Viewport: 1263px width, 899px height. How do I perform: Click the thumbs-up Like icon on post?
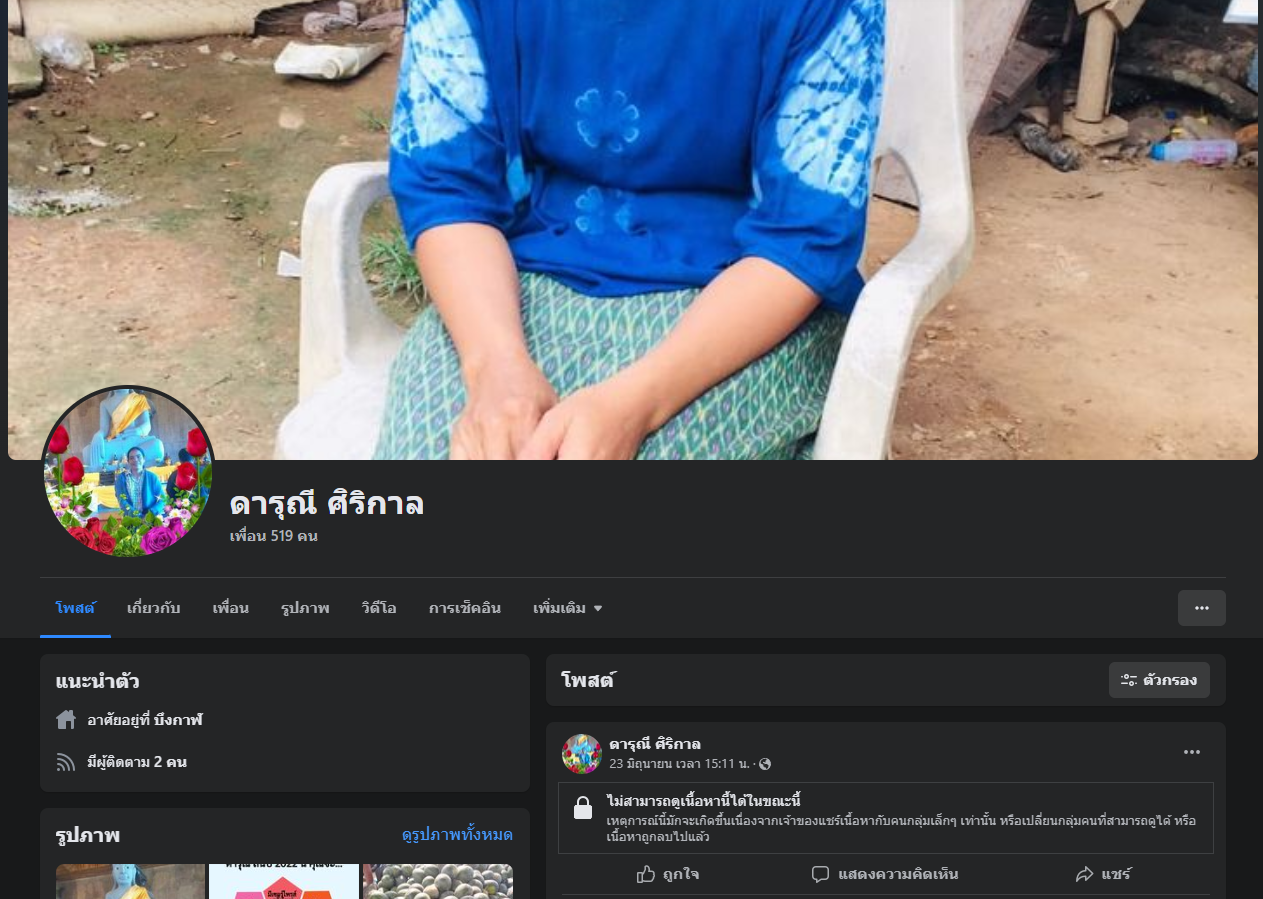(646, 874)
